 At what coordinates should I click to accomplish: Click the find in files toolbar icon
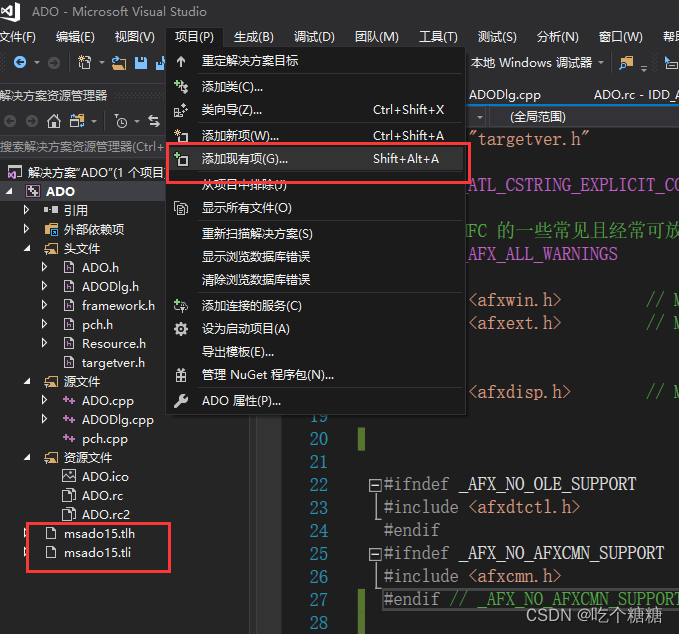[626, 63]
